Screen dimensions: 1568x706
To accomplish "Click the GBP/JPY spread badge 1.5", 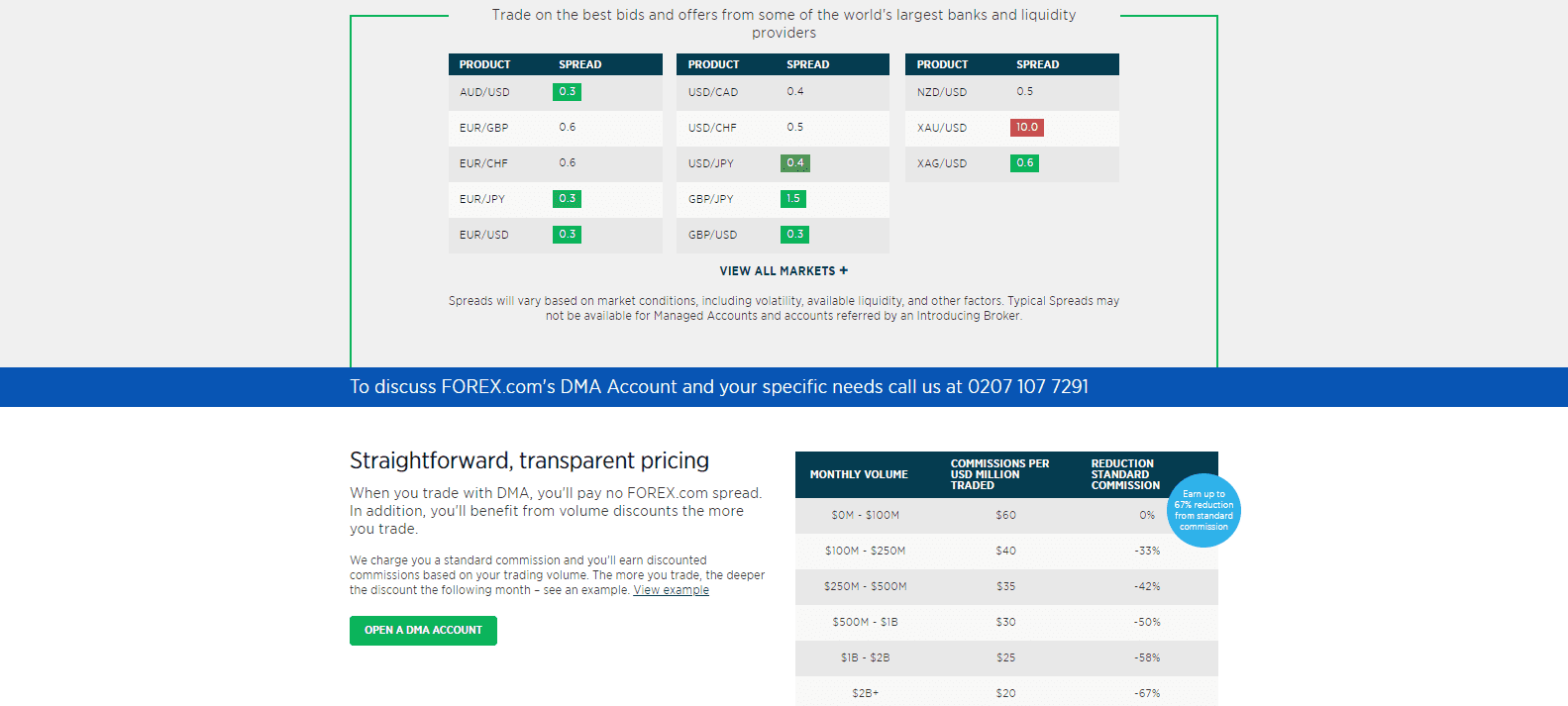I will [793, 199].
